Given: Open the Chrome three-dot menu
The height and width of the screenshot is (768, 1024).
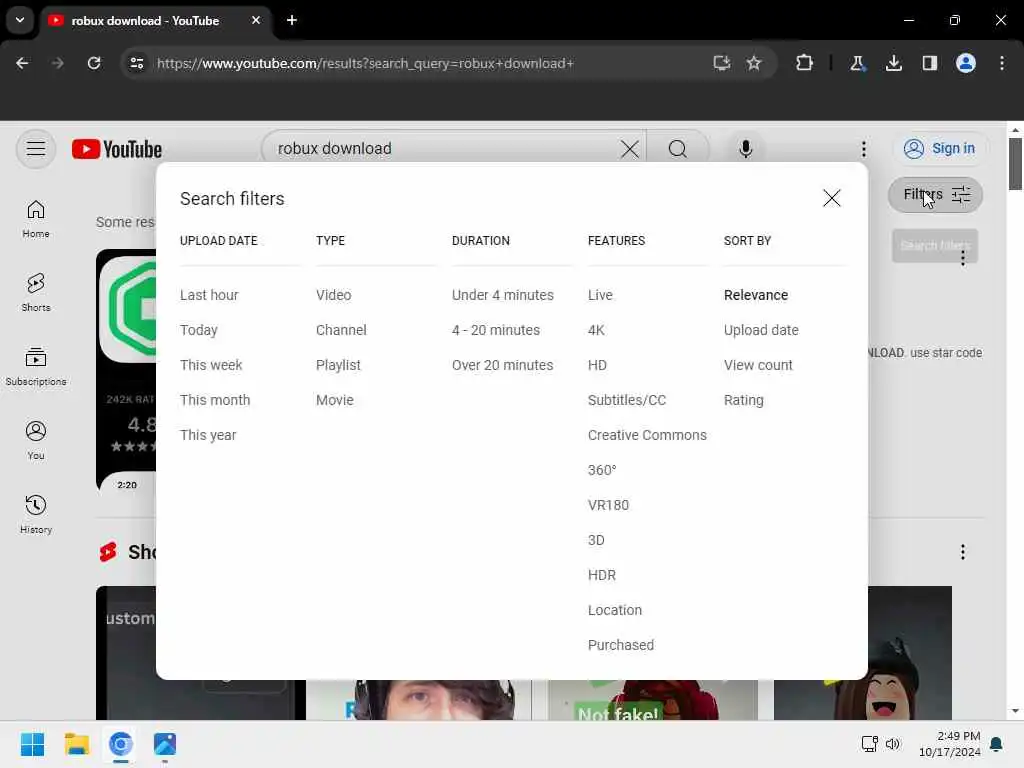Looking at the screenshot, I should point(1002,63).
